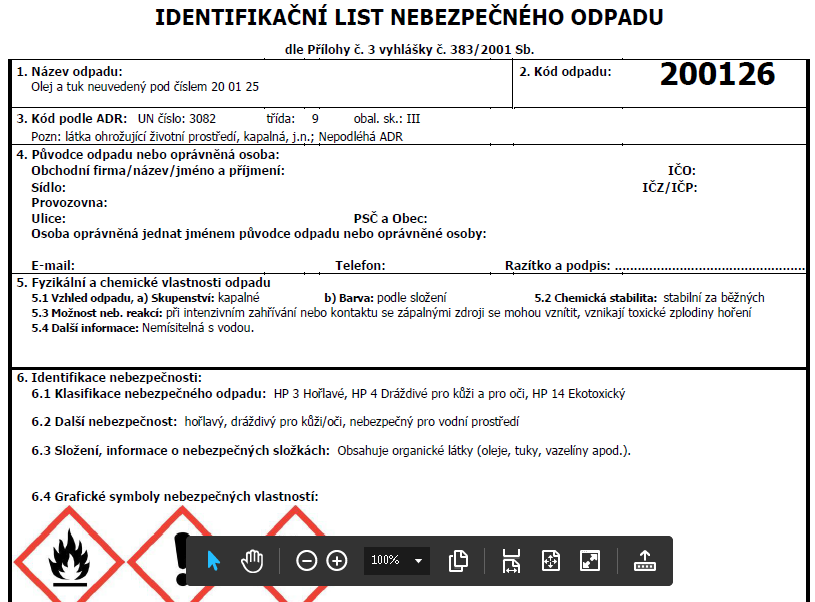Zoom out with the minus icon

pos(307,560)
